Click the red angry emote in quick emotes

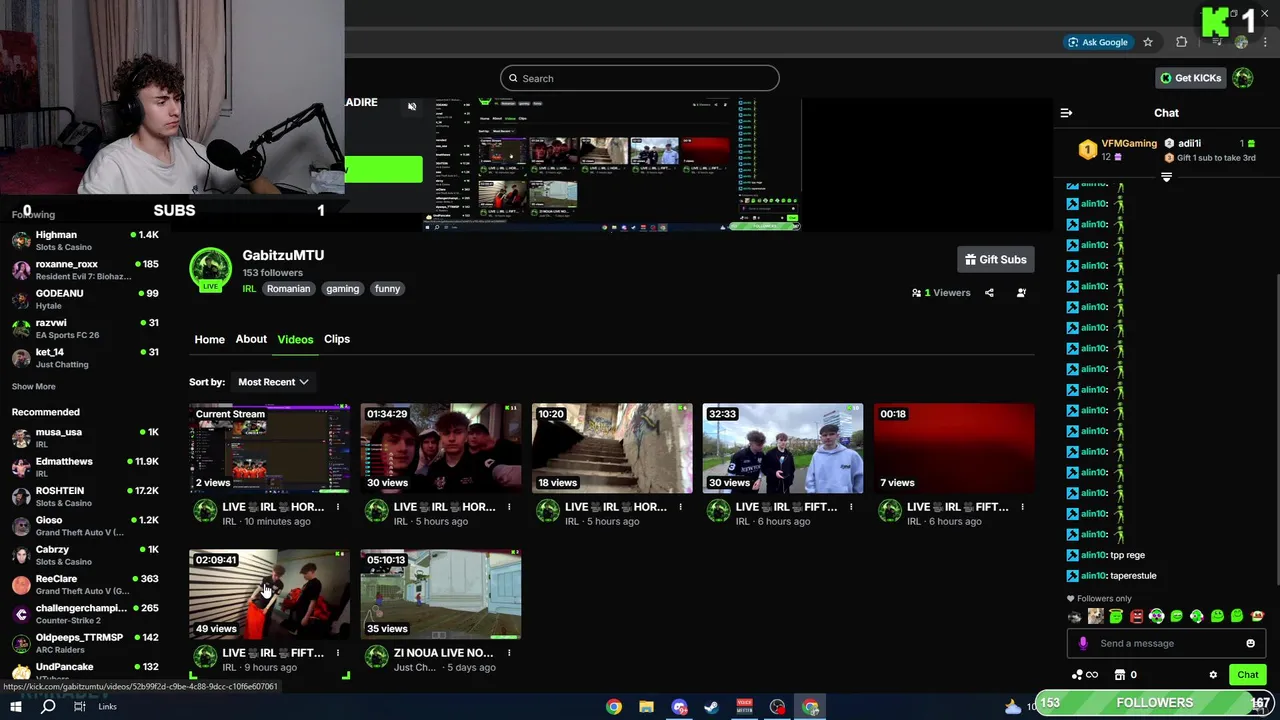1136,616
